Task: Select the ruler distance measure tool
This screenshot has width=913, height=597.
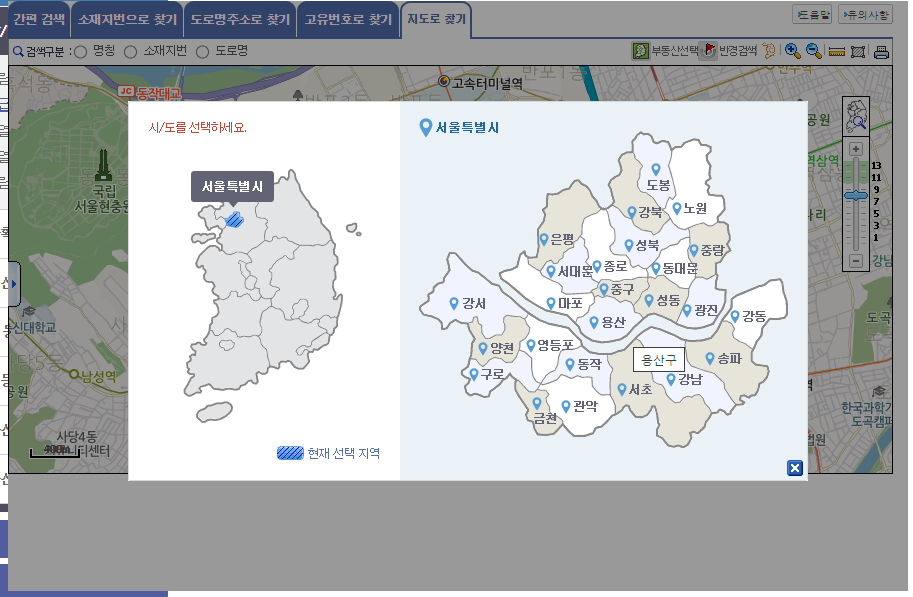Action: (x=836, y=52)
